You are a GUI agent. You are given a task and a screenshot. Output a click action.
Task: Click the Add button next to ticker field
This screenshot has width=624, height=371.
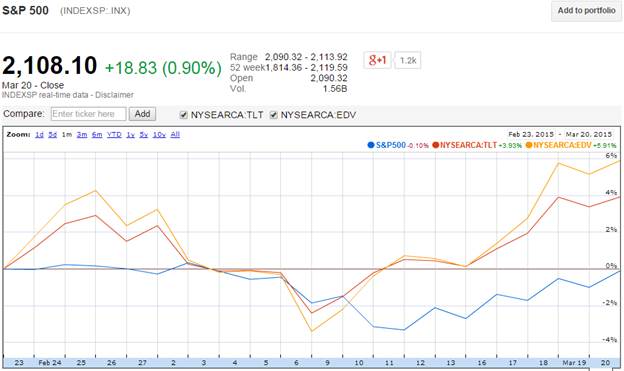click(x=142, y=114)
